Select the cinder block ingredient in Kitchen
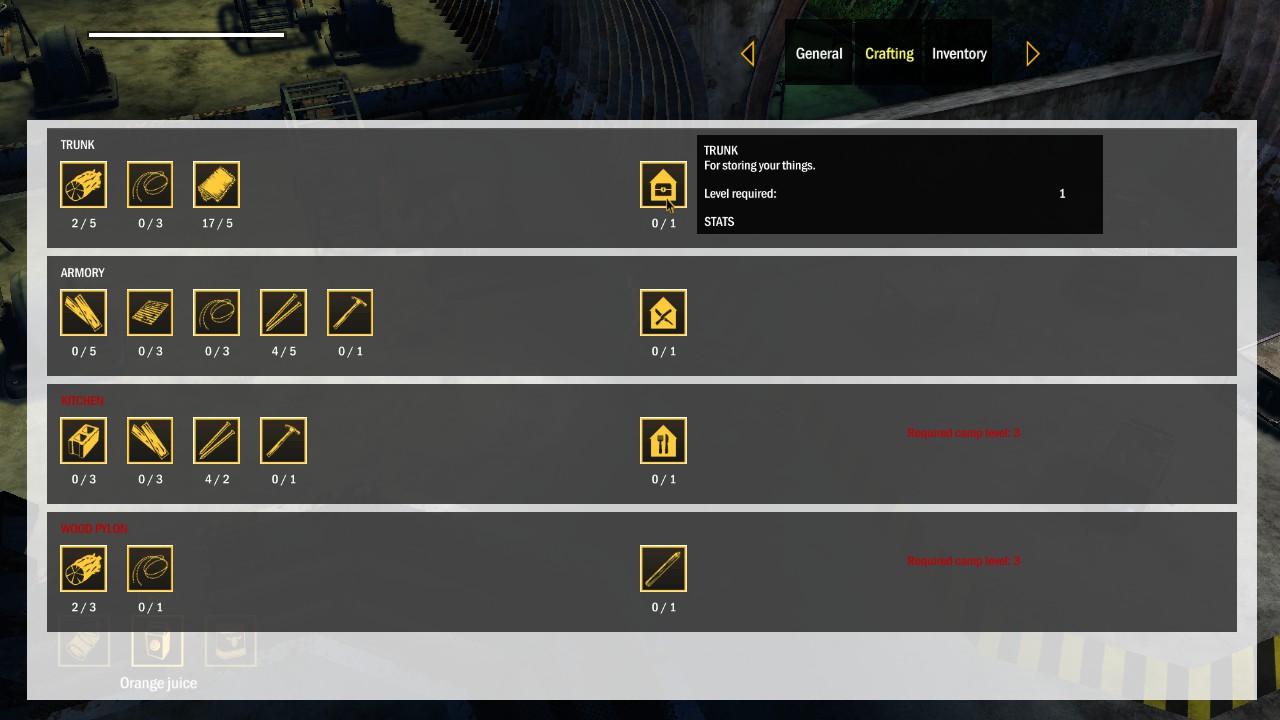 click(83, 441)
